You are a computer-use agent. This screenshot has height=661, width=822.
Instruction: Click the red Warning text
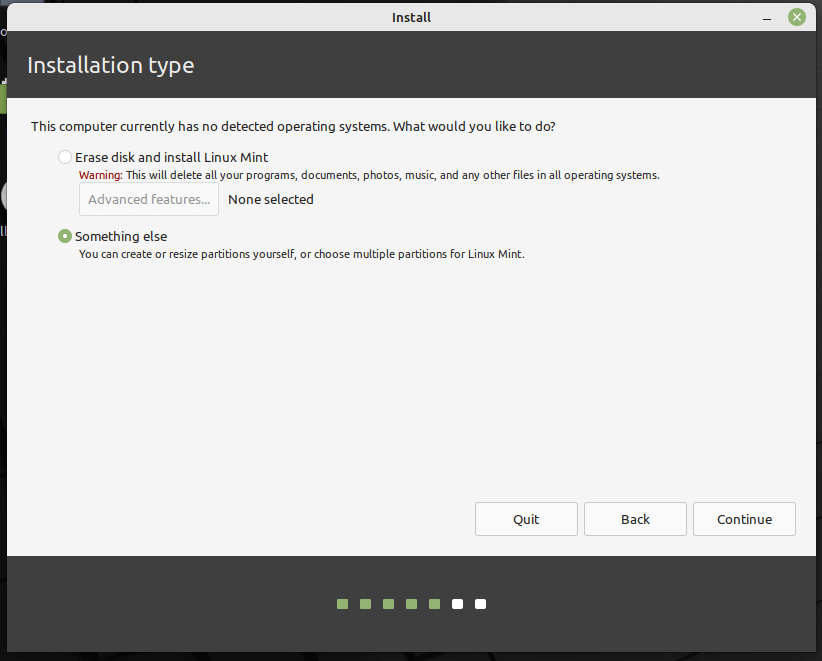tap(101, 175)
